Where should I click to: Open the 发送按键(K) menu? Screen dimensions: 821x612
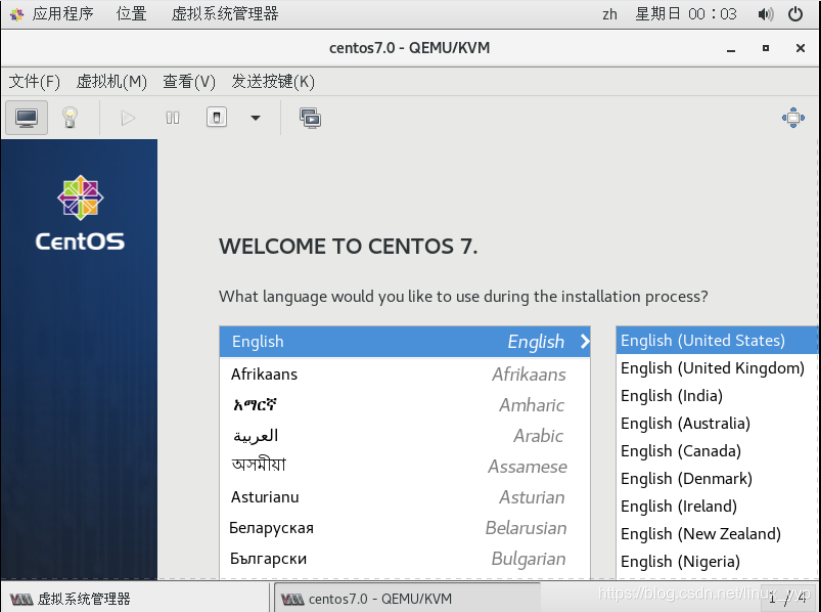pos(273,82)
